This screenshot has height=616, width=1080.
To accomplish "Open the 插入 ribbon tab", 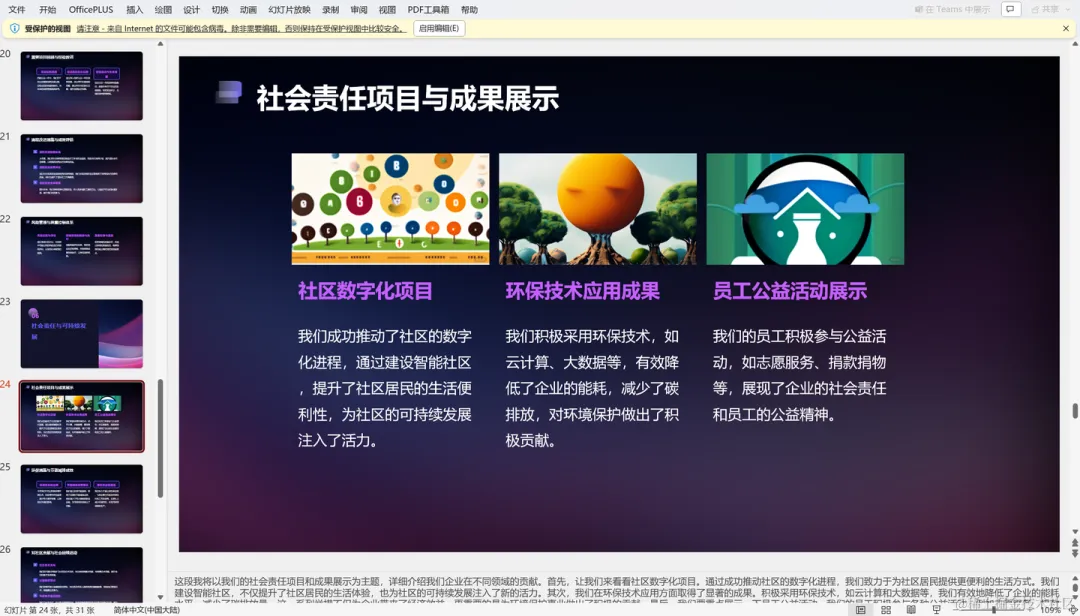I will [135, 10].
